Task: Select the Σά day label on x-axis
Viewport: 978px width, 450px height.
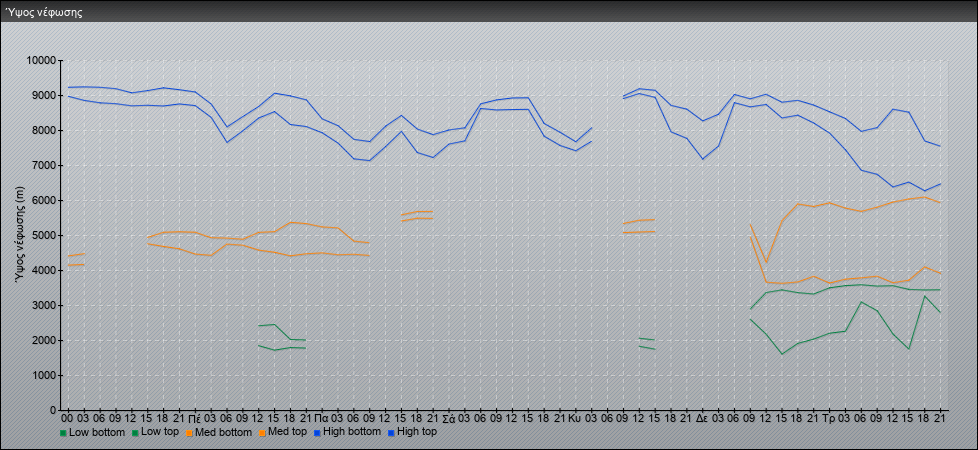Action: click(x=448, y=418)
